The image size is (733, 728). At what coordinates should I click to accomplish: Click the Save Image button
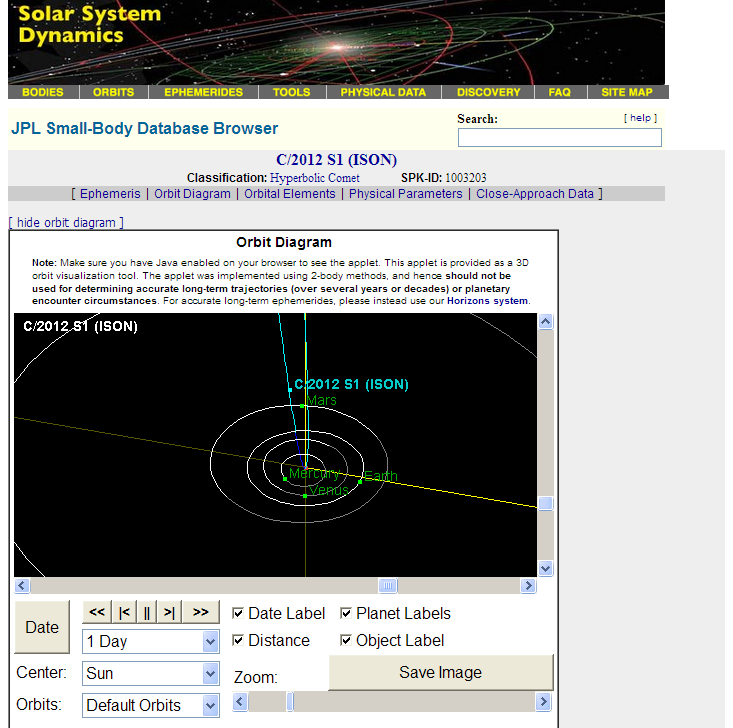(x=440, y=673)
